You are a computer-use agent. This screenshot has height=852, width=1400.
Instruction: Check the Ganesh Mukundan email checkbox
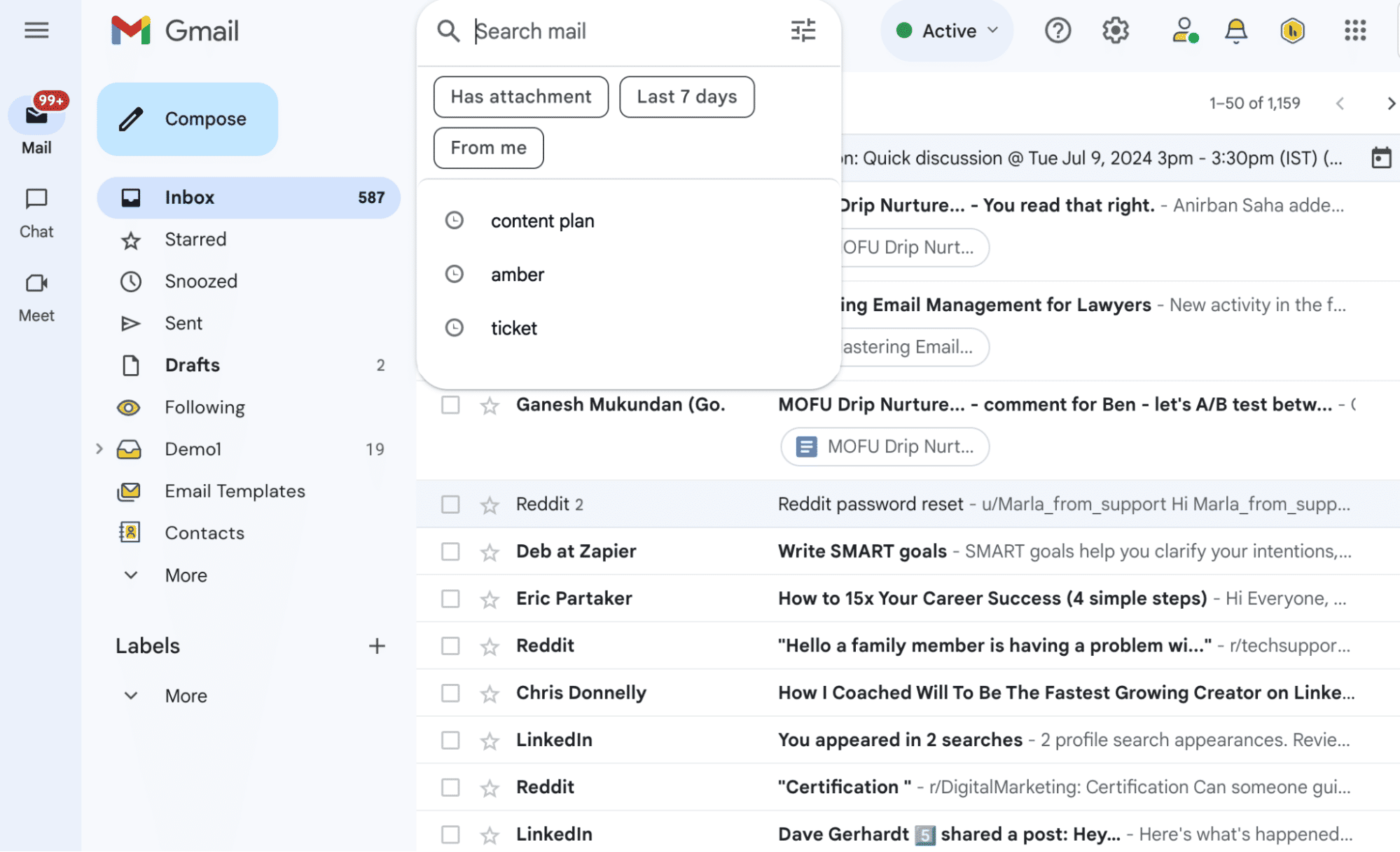click(x=449, y=404)
